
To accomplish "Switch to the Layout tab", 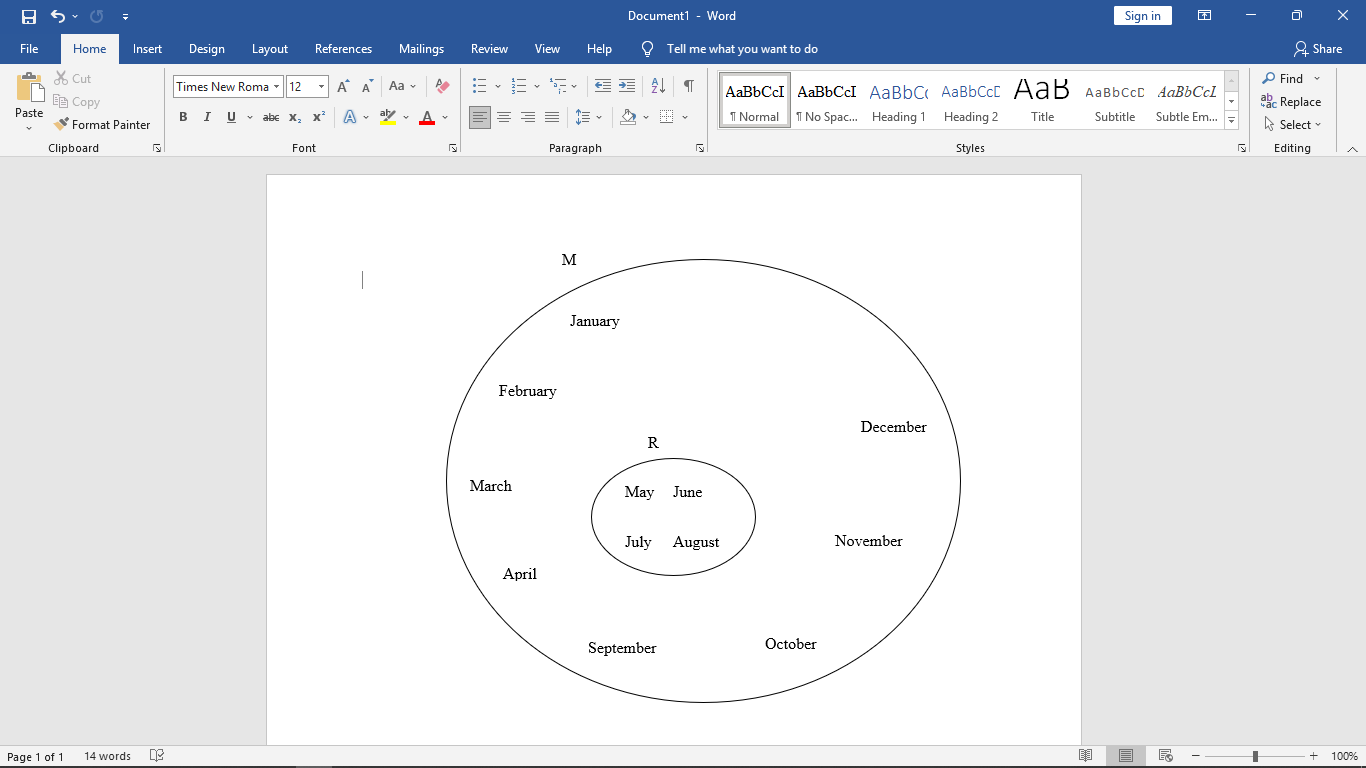I will tap(269, 49).
